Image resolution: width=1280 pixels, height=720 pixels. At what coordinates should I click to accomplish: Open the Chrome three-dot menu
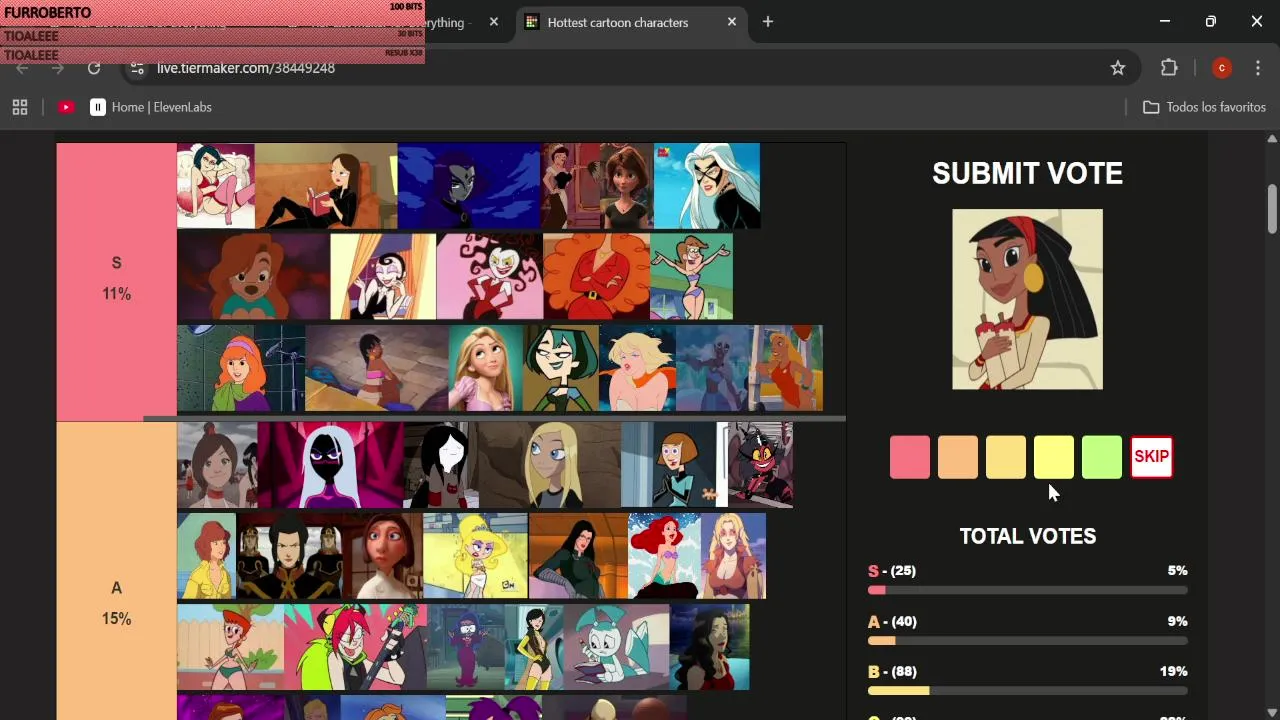1258,68
